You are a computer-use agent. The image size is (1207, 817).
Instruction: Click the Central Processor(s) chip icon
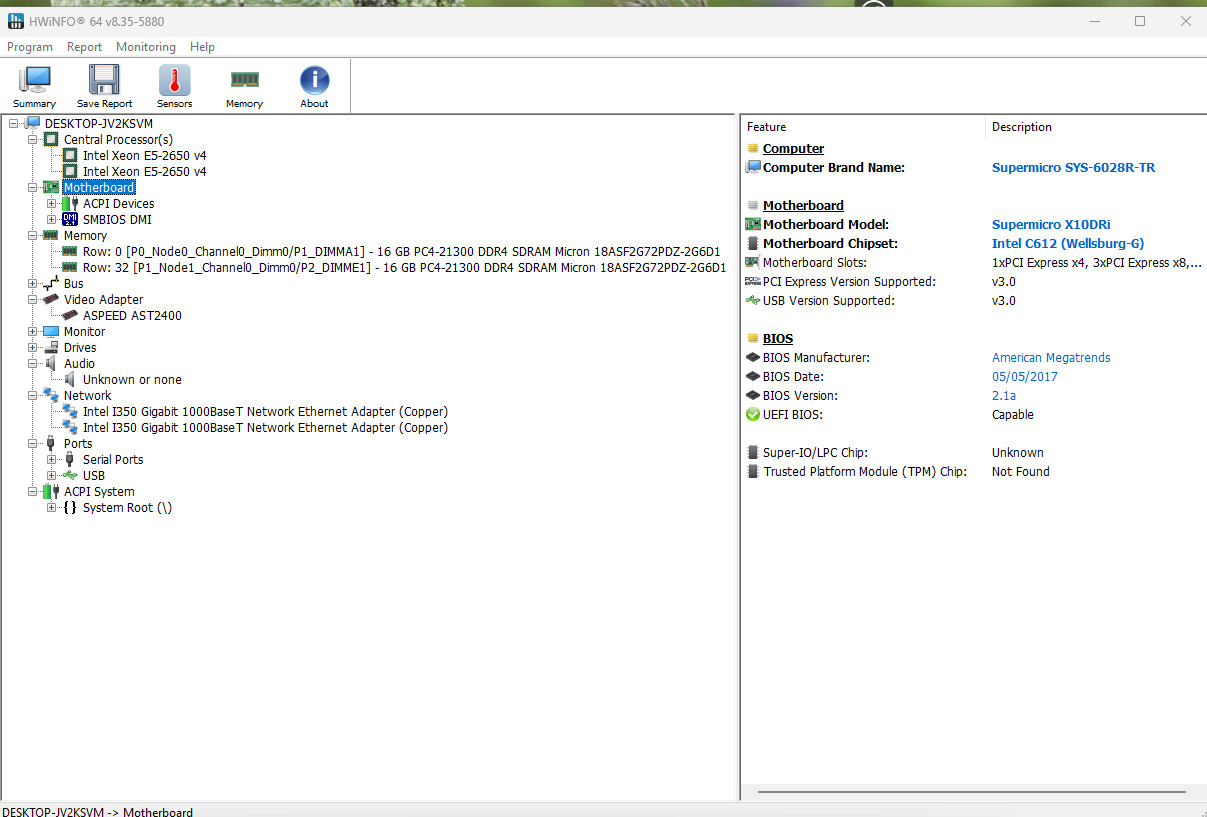(x=52, y=140)
